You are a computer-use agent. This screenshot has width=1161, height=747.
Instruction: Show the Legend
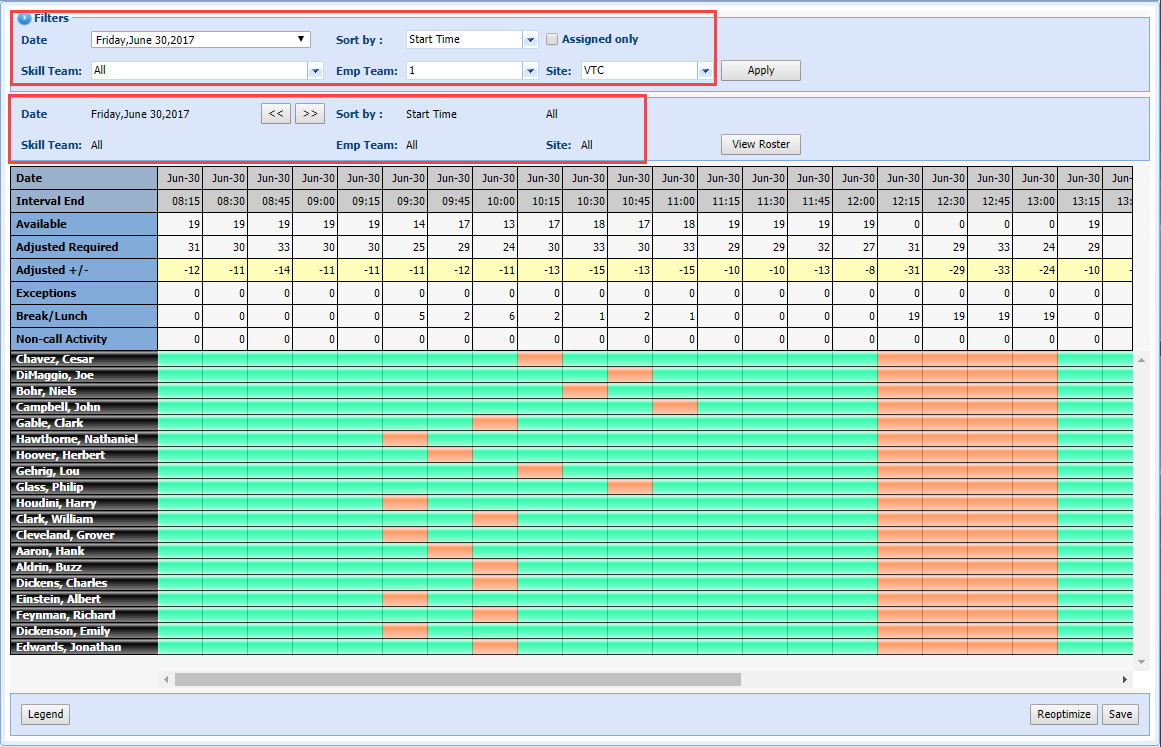coord(45,714)
